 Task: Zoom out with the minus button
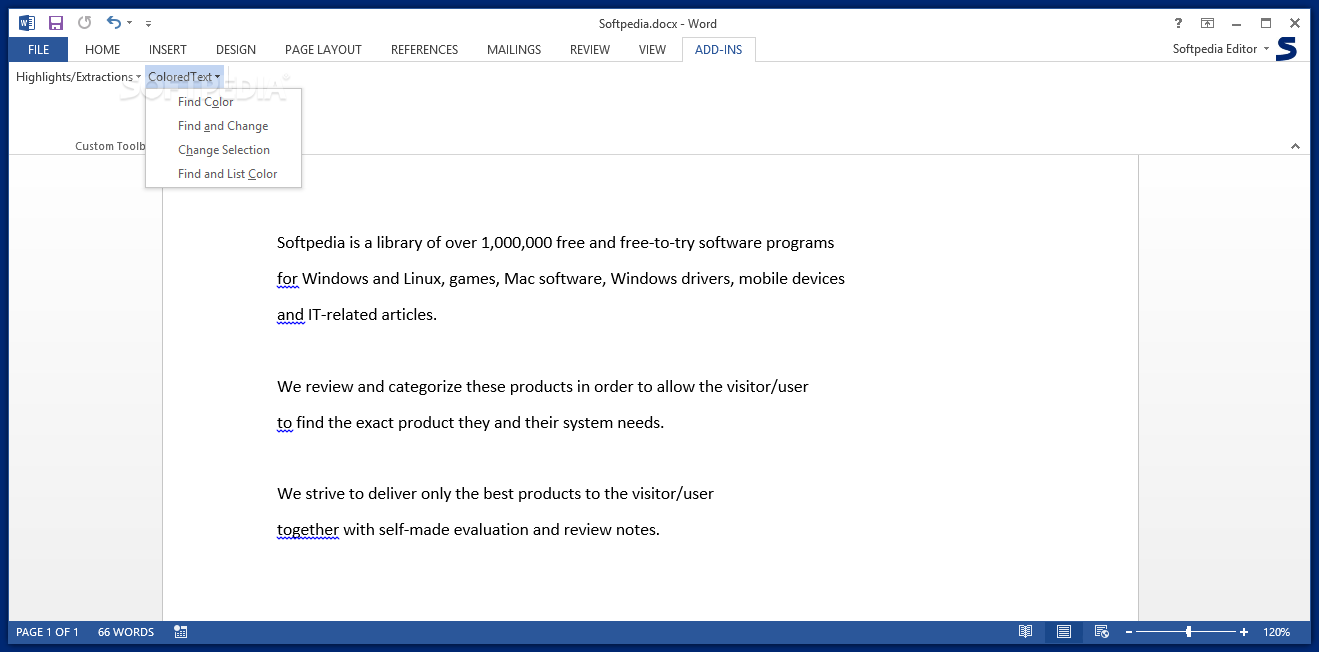pyautogui.click(x=1129, y=632)
